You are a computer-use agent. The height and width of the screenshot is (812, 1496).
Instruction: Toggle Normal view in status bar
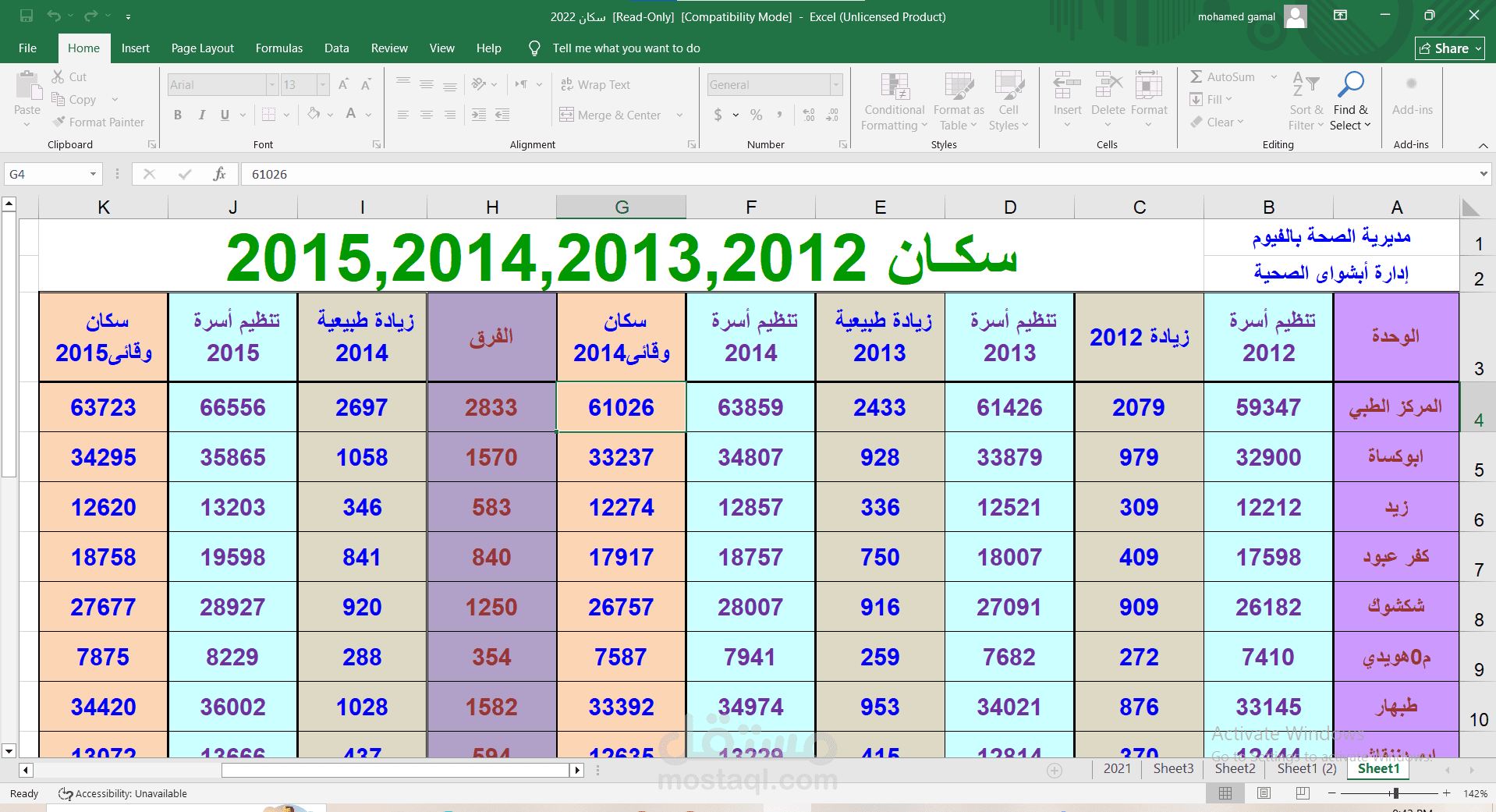1225,793
